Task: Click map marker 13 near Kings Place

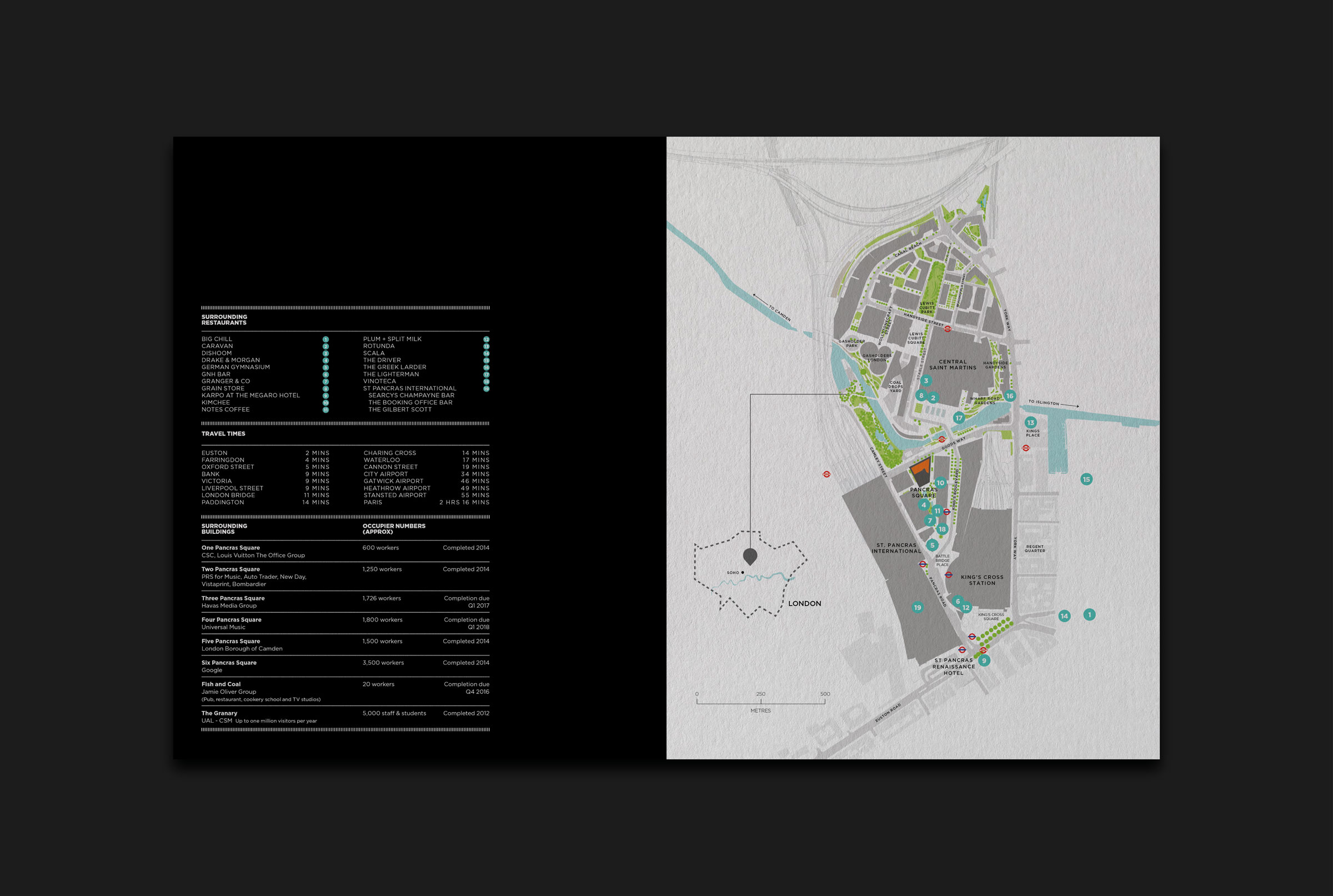Action: point(1030,423)
